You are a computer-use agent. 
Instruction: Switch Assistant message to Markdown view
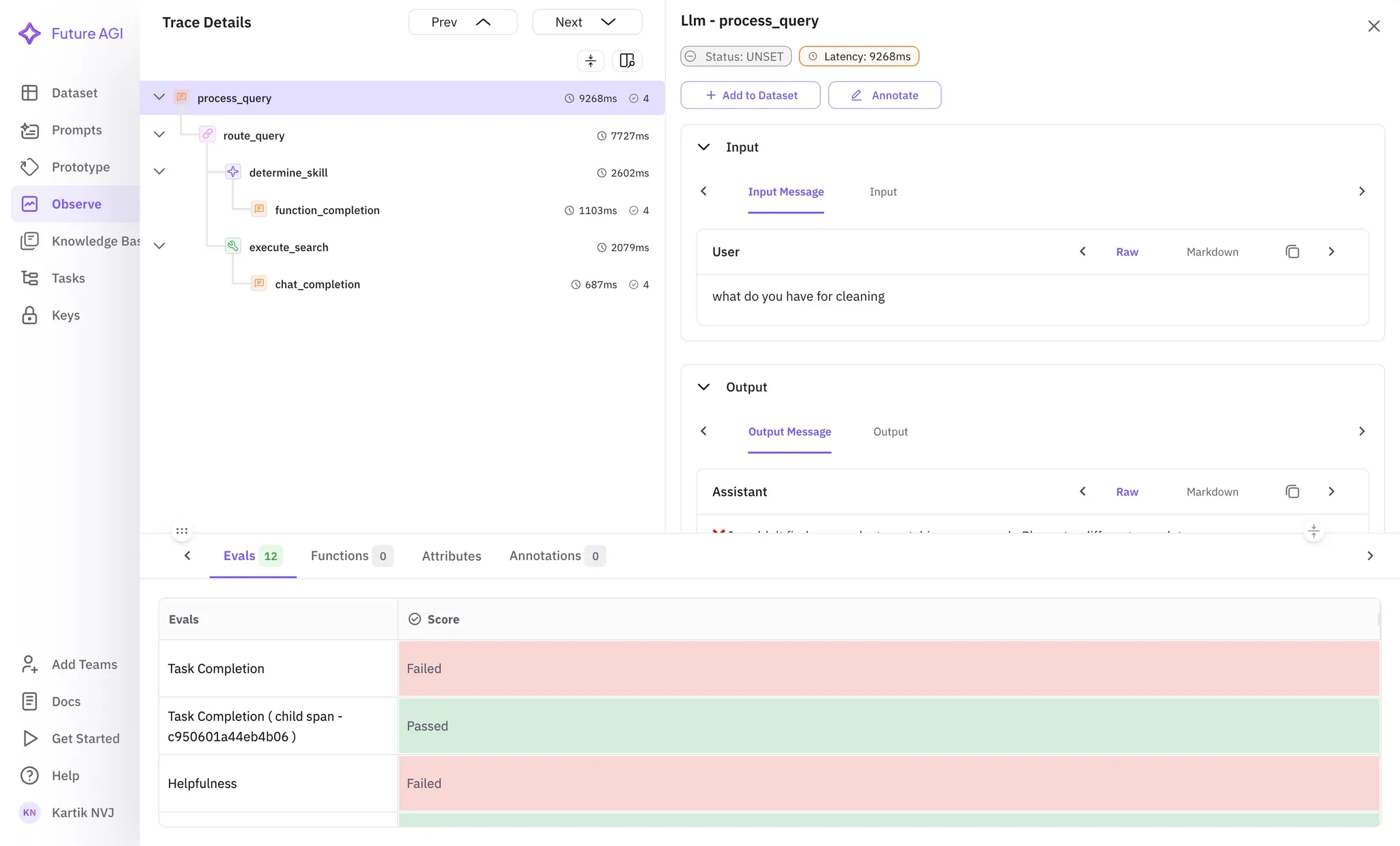(x=1212, y=492)
